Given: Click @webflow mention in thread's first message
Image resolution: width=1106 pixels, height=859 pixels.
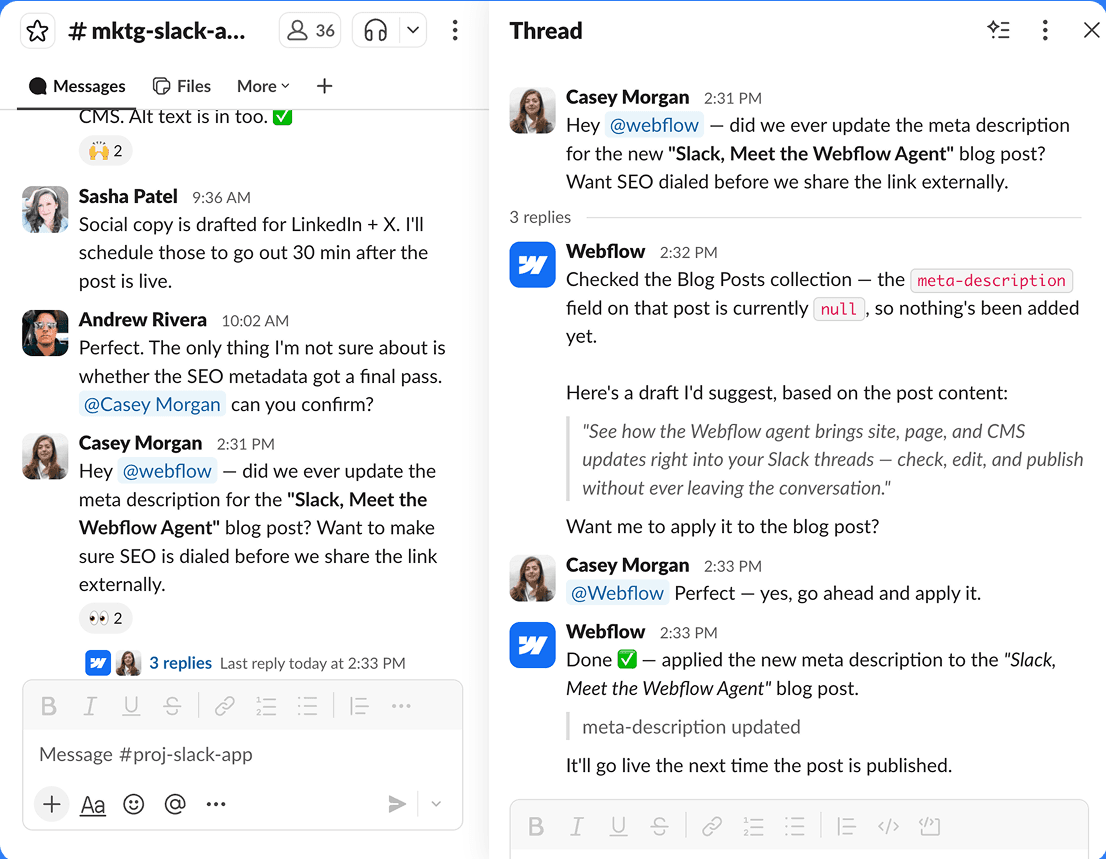Looking at the screenshot, I should pyautogui.click(x=655, y=126).
